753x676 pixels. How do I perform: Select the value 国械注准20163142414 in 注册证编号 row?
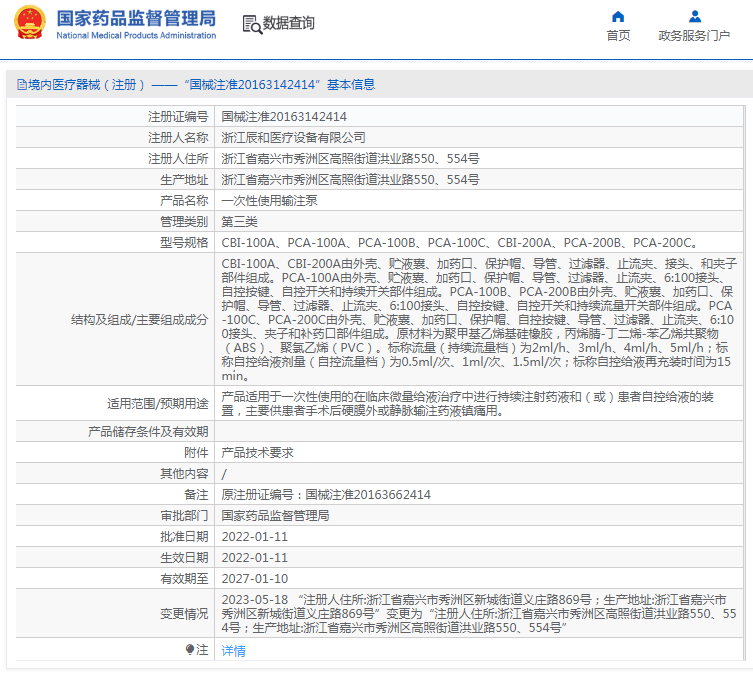[x=284, y=117]
